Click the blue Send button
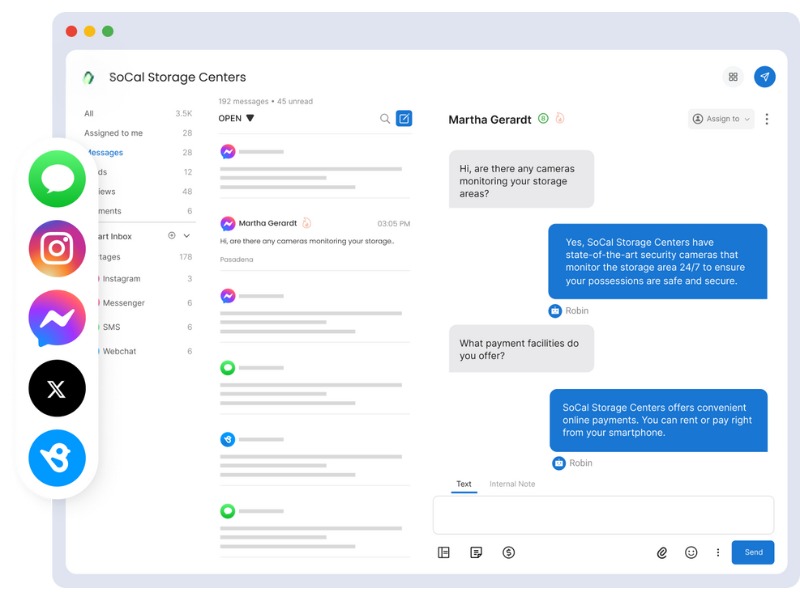Screen dimensions: 800x600 pos(753,552)
